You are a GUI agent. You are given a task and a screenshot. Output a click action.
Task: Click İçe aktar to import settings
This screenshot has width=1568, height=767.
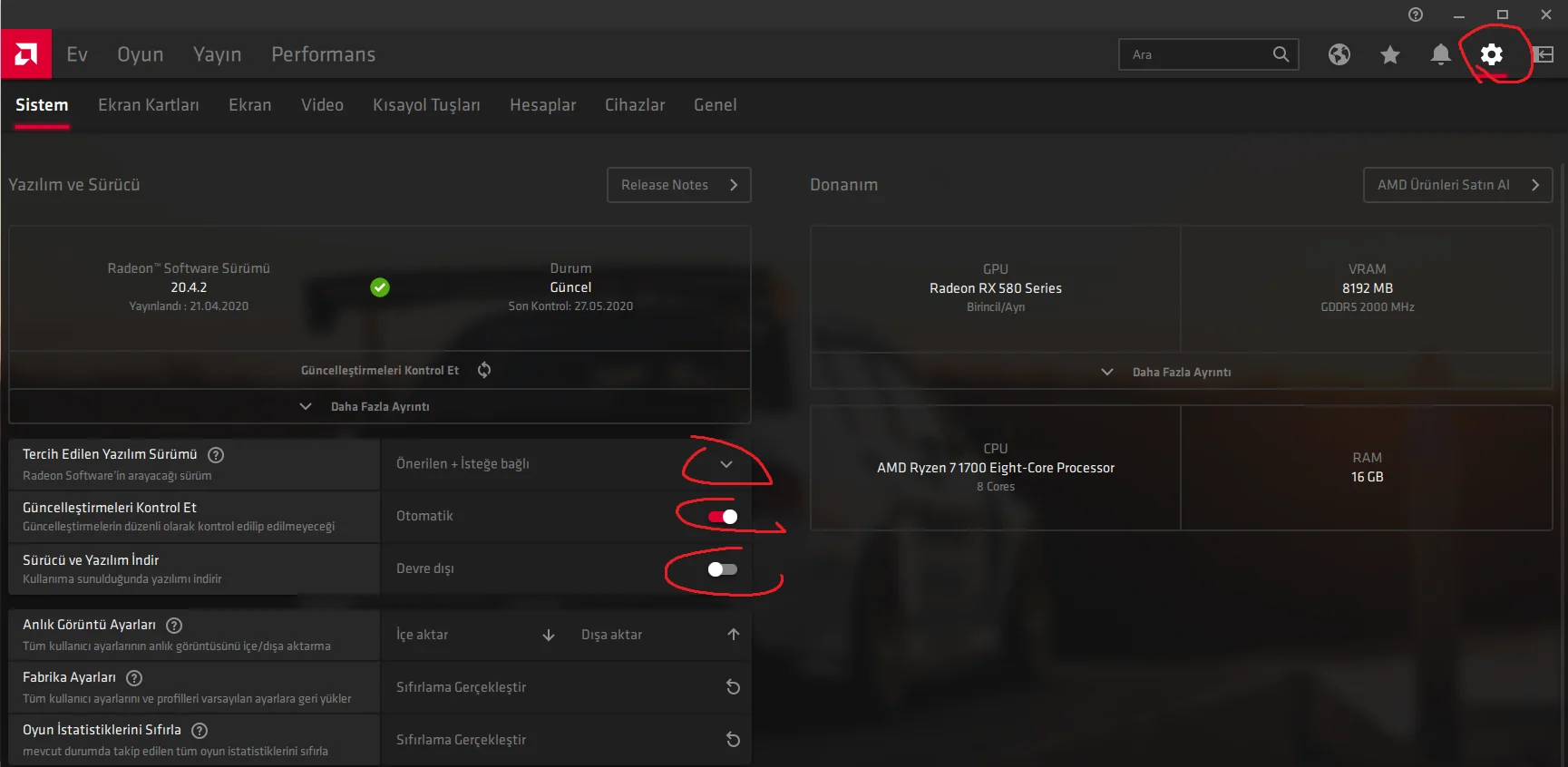pos(422,635)
